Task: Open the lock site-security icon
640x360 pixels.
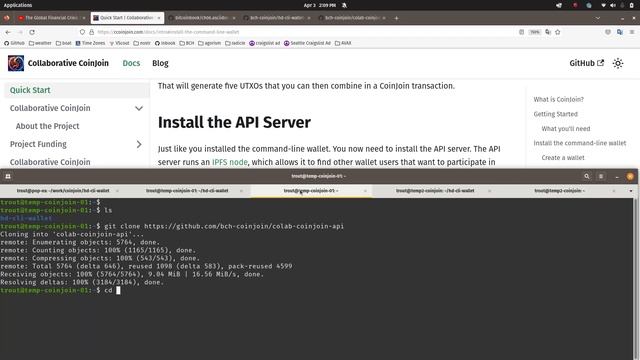Action: [91, 32]
